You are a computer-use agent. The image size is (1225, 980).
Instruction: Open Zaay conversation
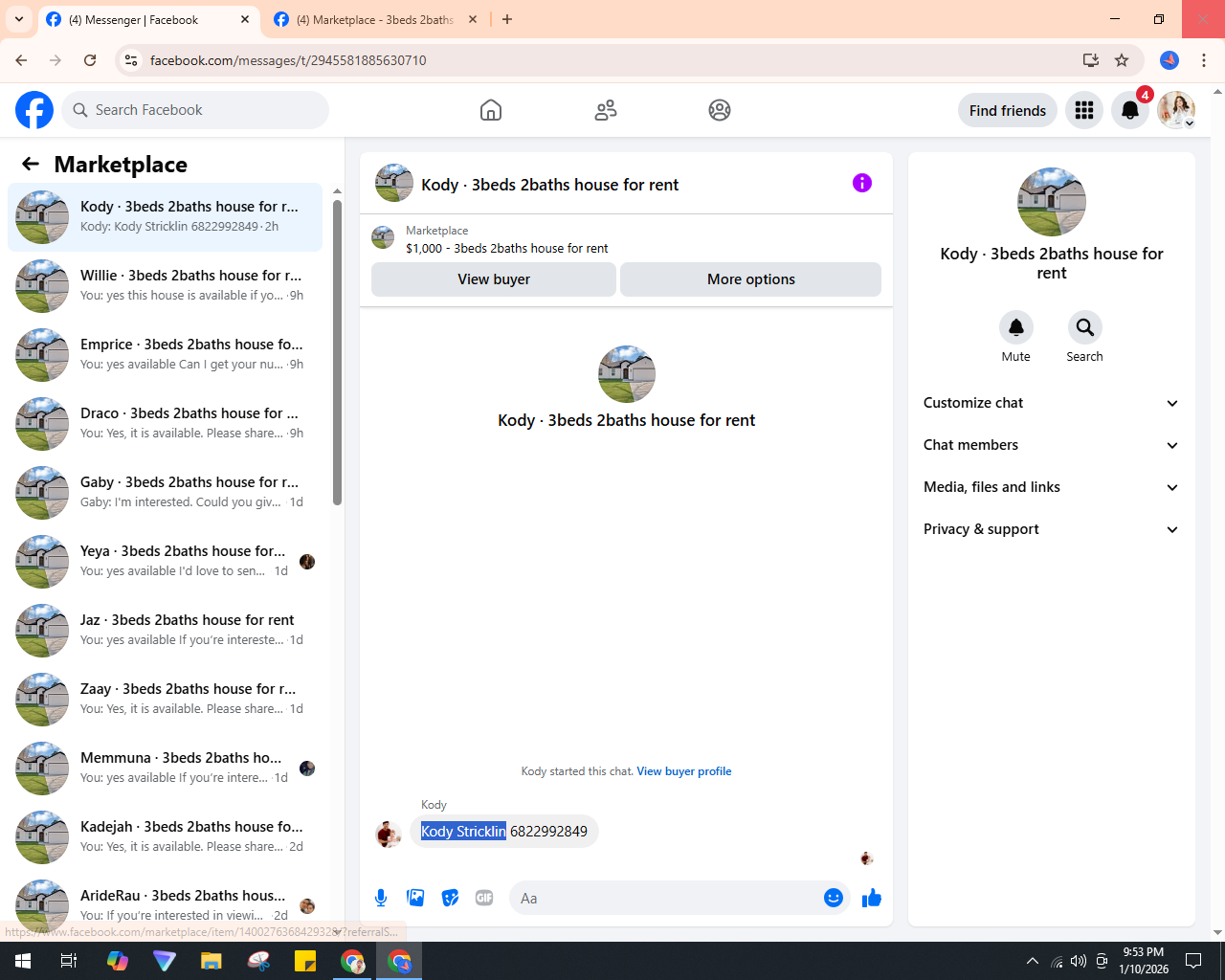coord(166,700)
